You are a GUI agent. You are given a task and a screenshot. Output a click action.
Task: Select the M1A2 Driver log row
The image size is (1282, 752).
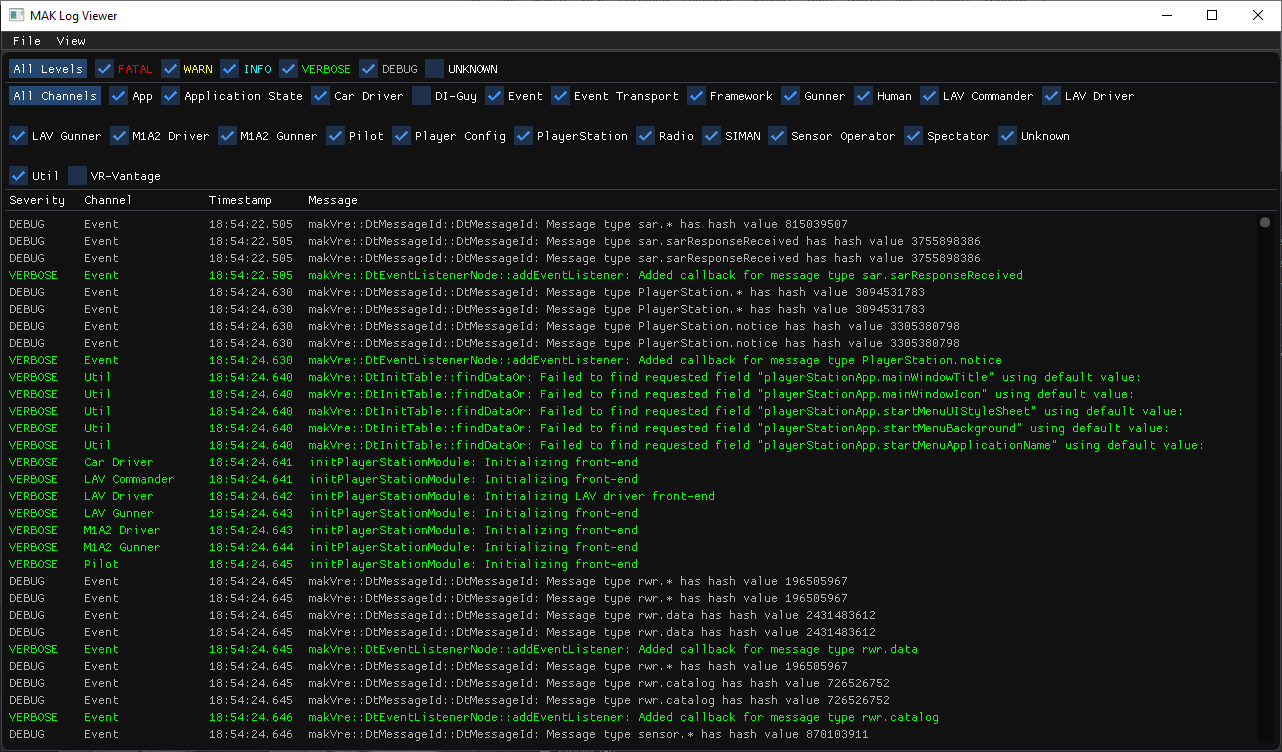point(630,530)
